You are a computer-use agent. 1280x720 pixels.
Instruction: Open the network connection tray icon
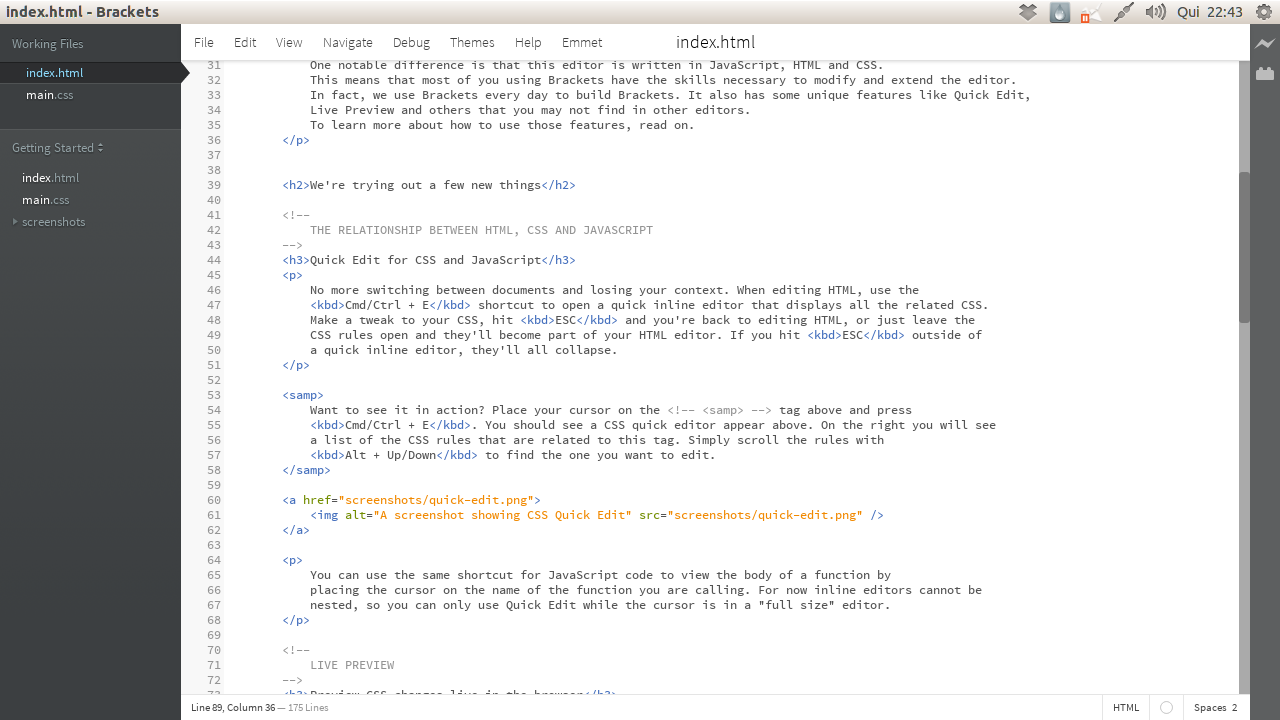coord(1123,12)
